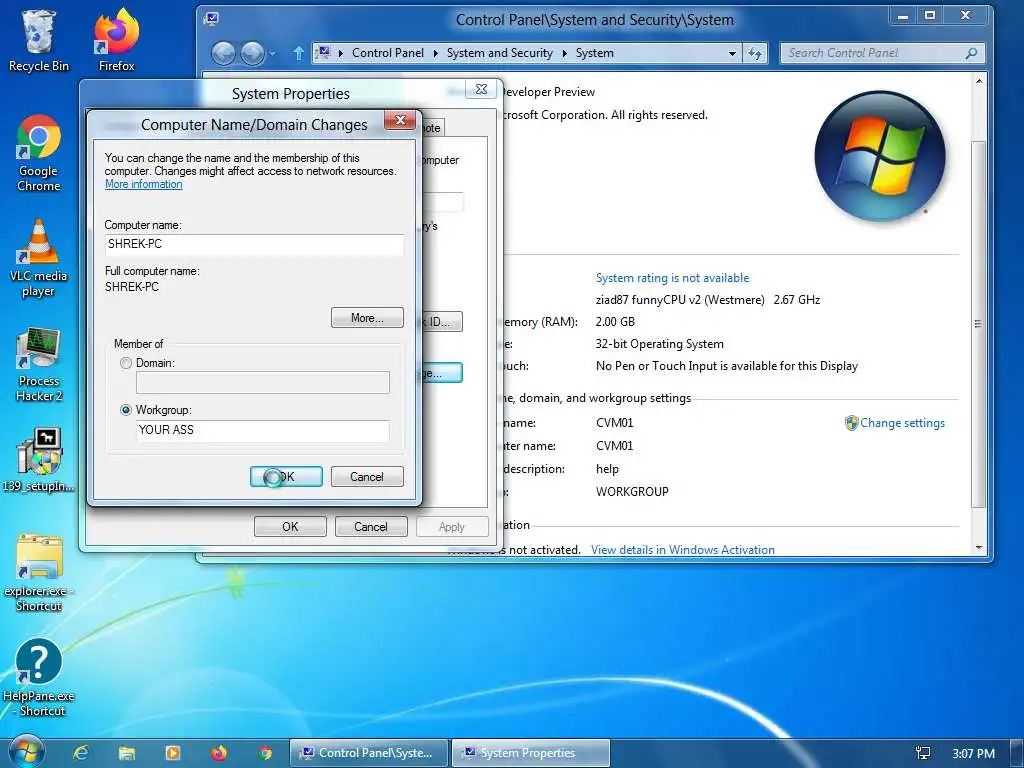The image size is (1024, 768).
Task: Launch Internet Explorer from the taskbar
Action: [x=80, y=753]
